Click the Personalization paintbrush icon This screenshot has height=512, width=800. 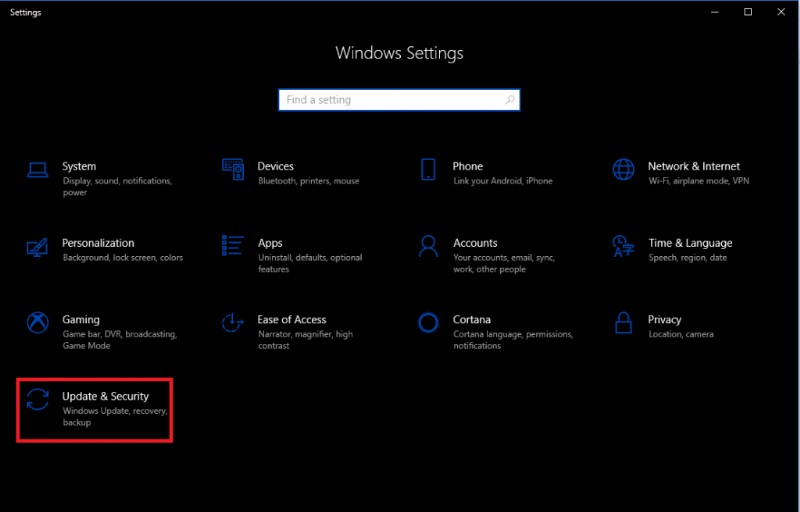[37, 247]
